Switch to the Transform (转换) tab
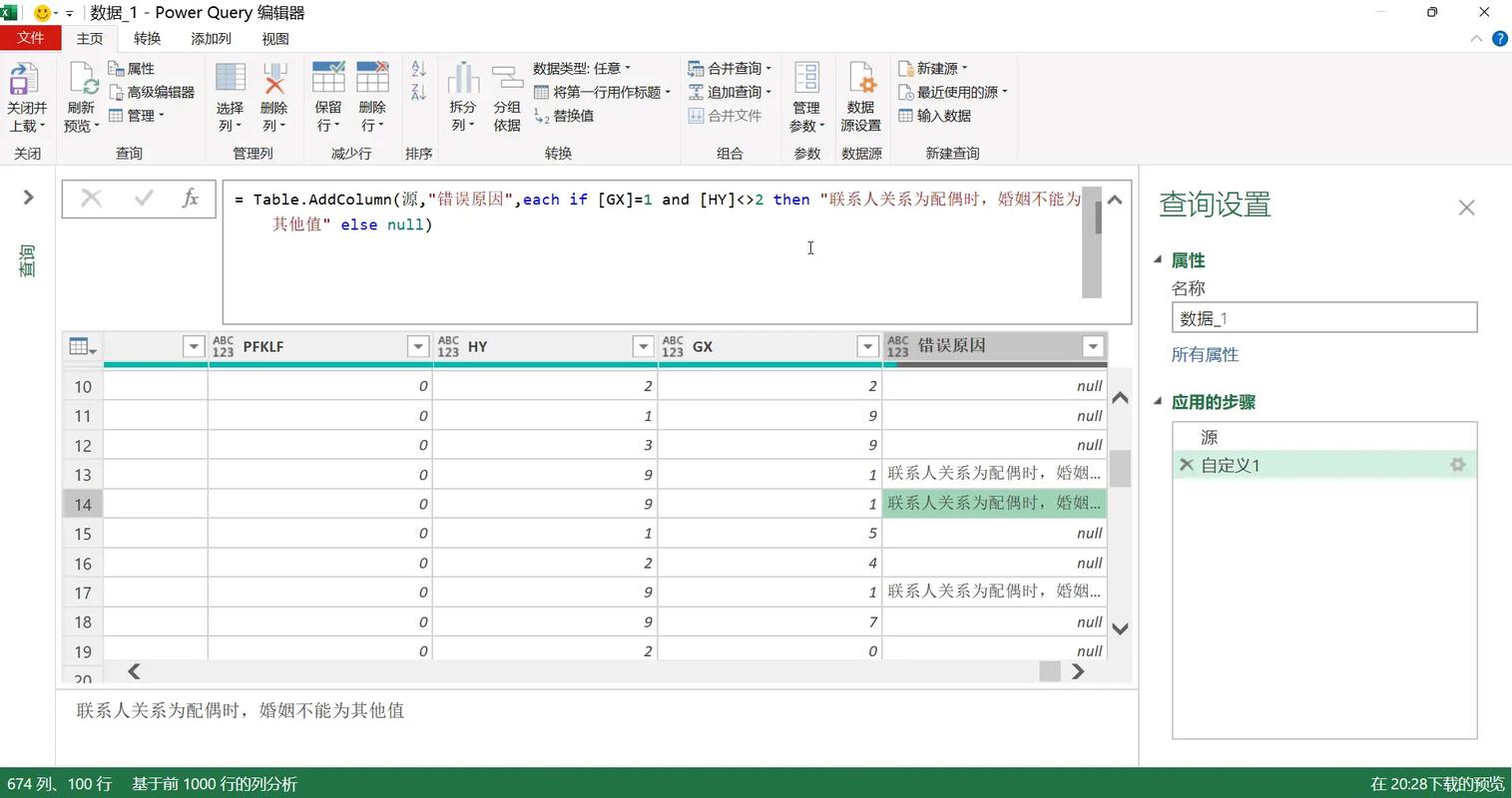The image size is (1512, 798). [x=148, y=38]
